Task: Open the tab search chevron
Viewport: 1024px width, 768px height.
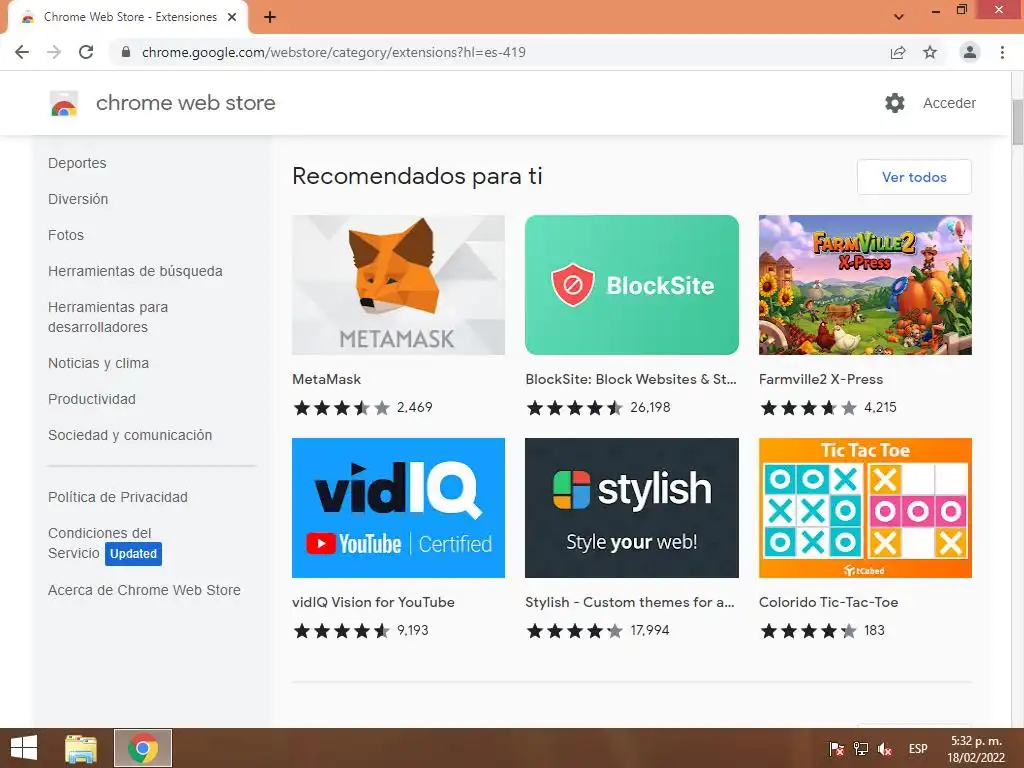Action: pyautogui.click(x=899, y=17)
